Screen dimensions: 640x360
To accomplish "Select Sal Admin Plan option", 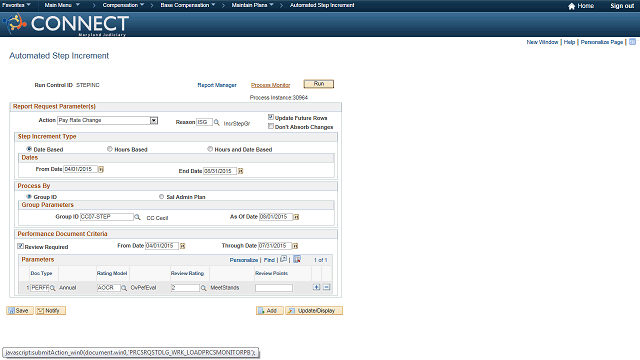I will (162, 196).
